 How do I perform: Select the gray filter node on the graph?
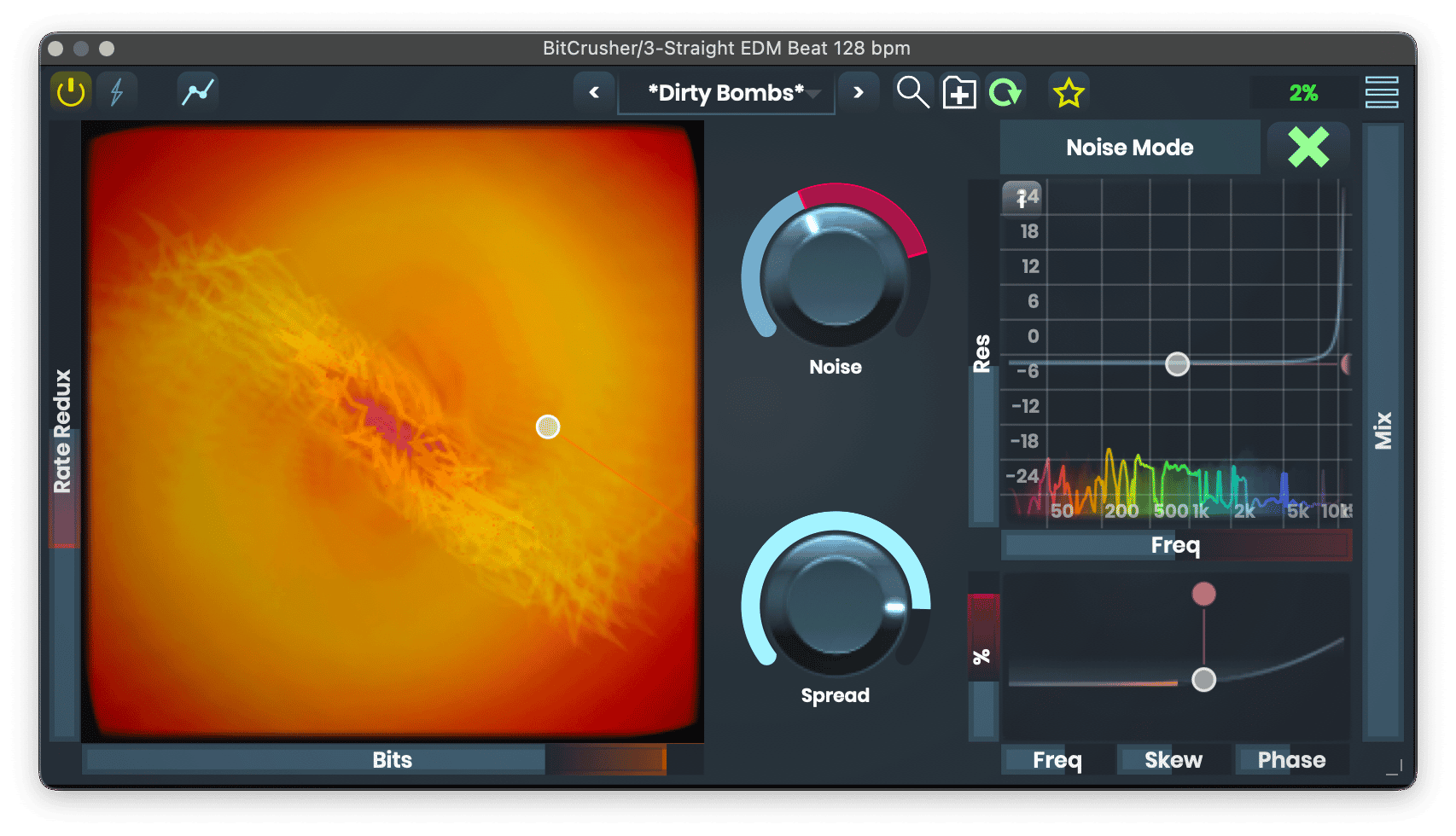click(x=1177, y=364)
